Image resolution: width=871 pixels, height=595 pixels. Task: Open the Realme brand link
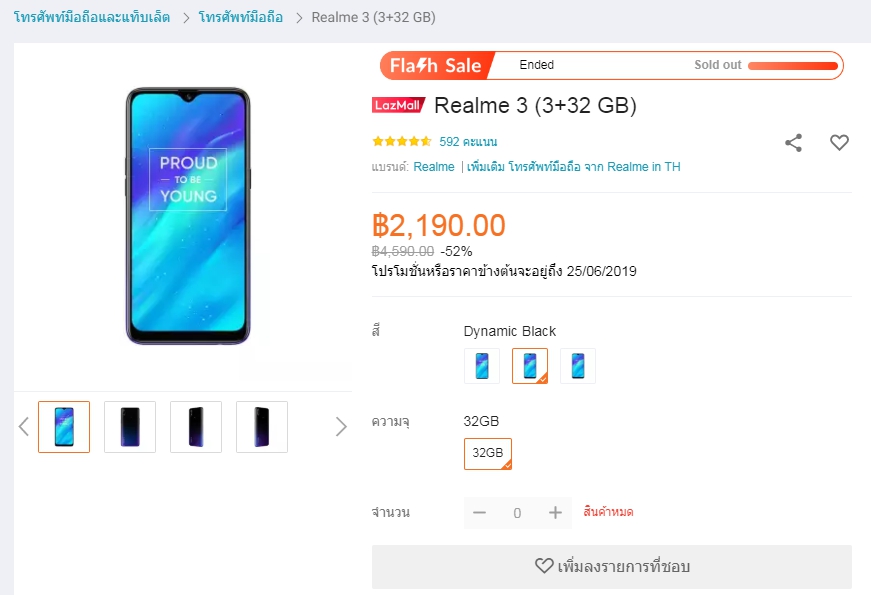[434, 167]
